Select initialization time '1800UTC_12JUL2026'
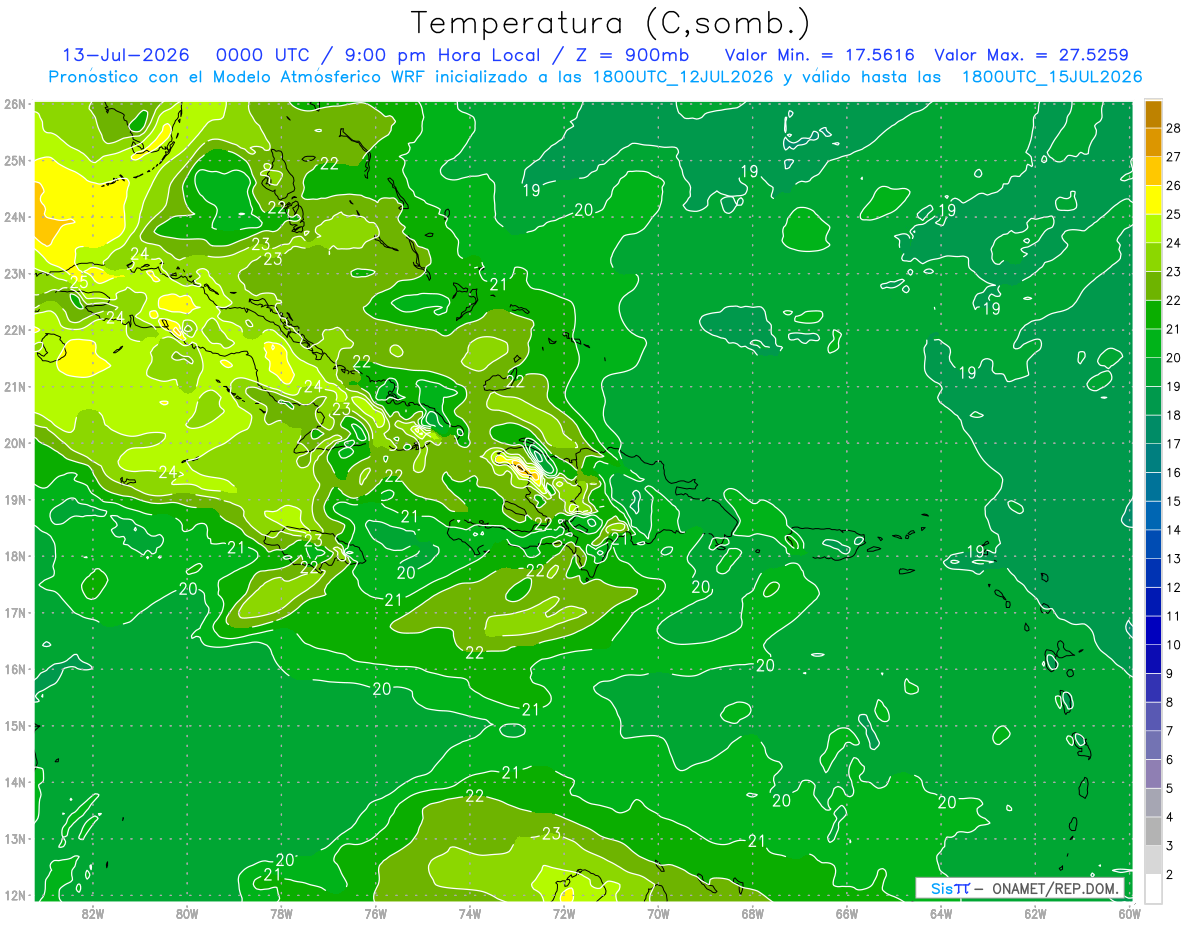This screenshot has width=1200, height=927. [682, 77]
